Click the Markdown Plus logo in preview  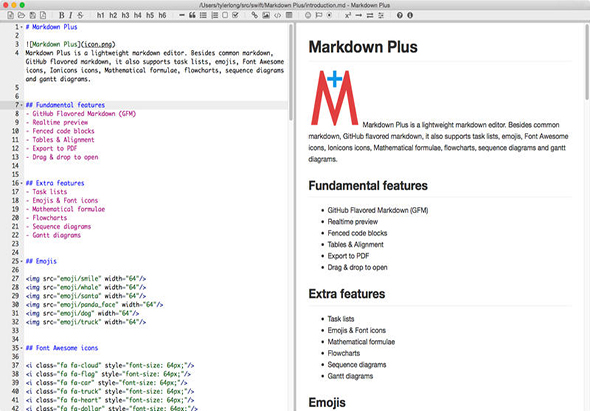pyautogui.click(x=335, y=97)
